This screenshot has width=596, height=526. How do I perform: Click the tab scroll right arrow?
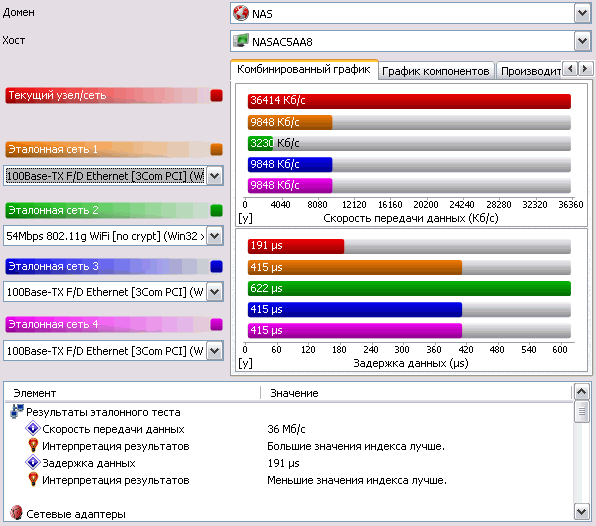[x=585, y=69]
